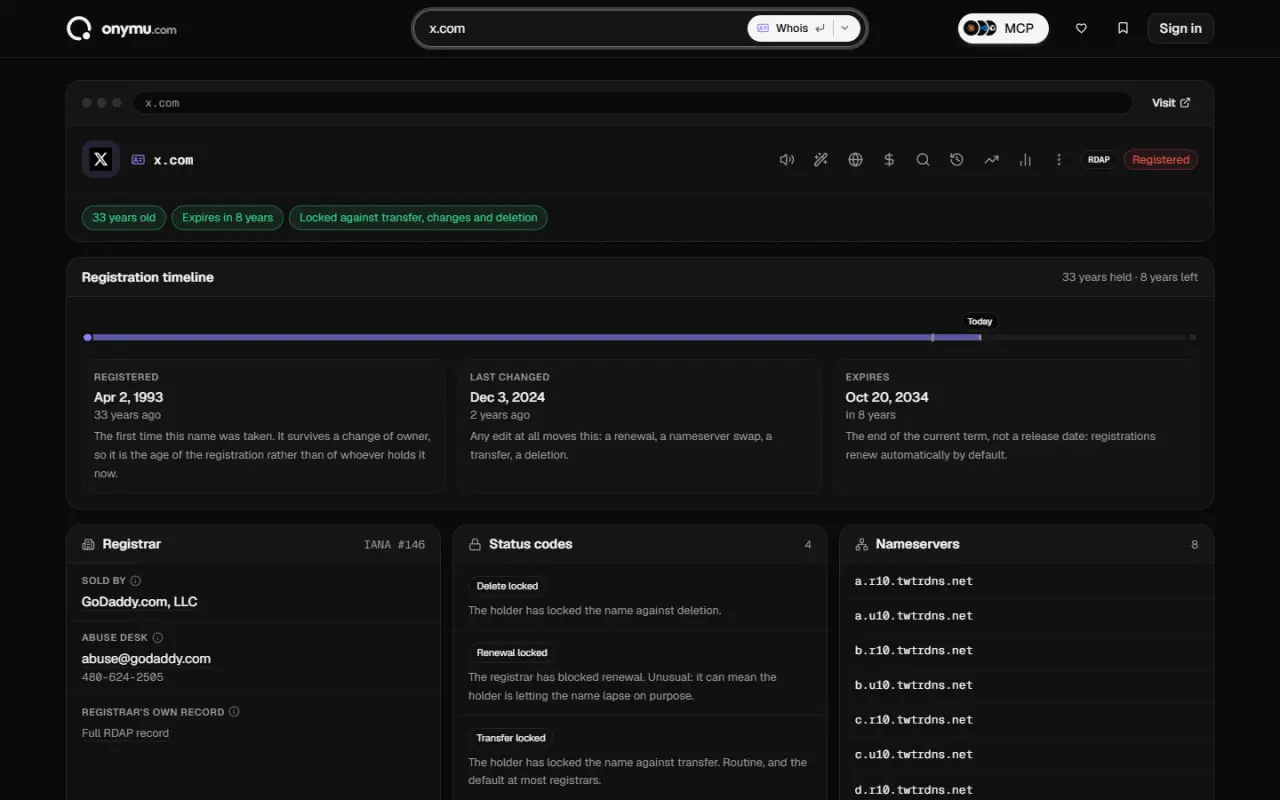Screen dimensions: 1280x800
Task: Click nameserver b.r10.twtrdns.net
Action: [x=913, y=650]
